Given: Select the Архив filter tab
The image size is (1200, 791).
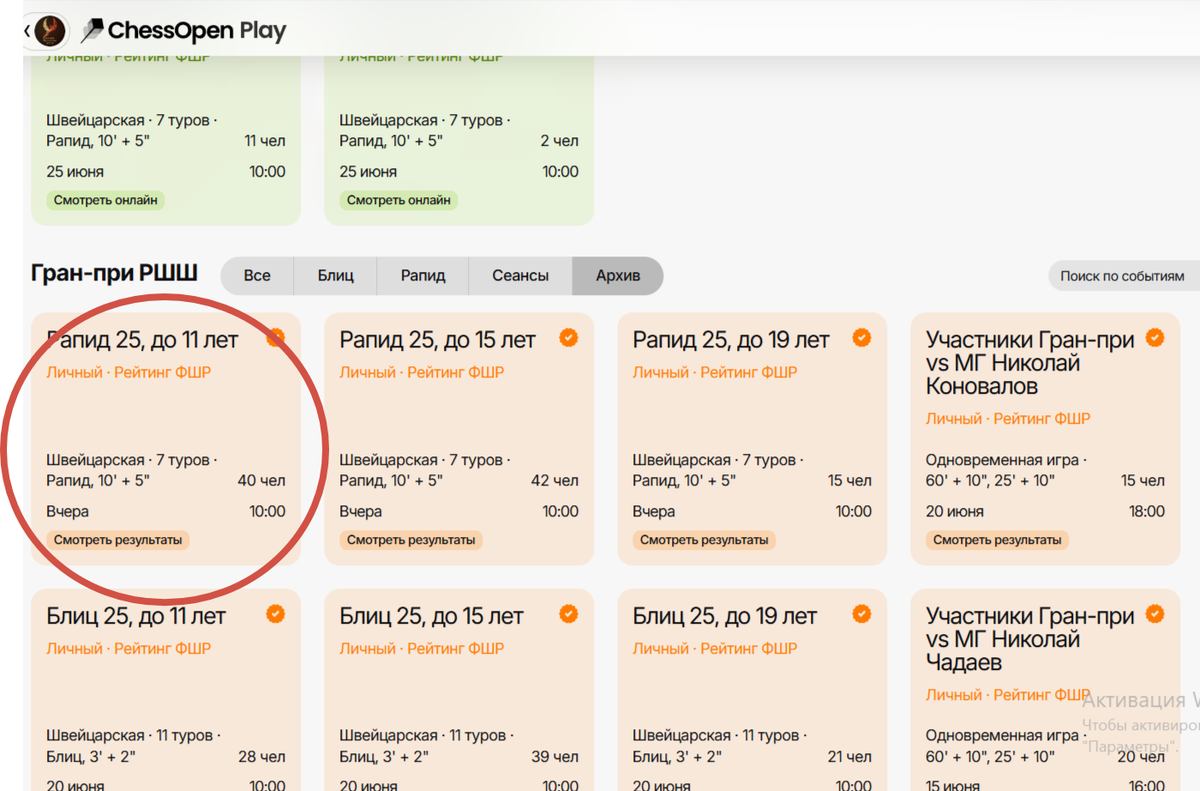Looking at the screenshot, I should coord(618,275).
